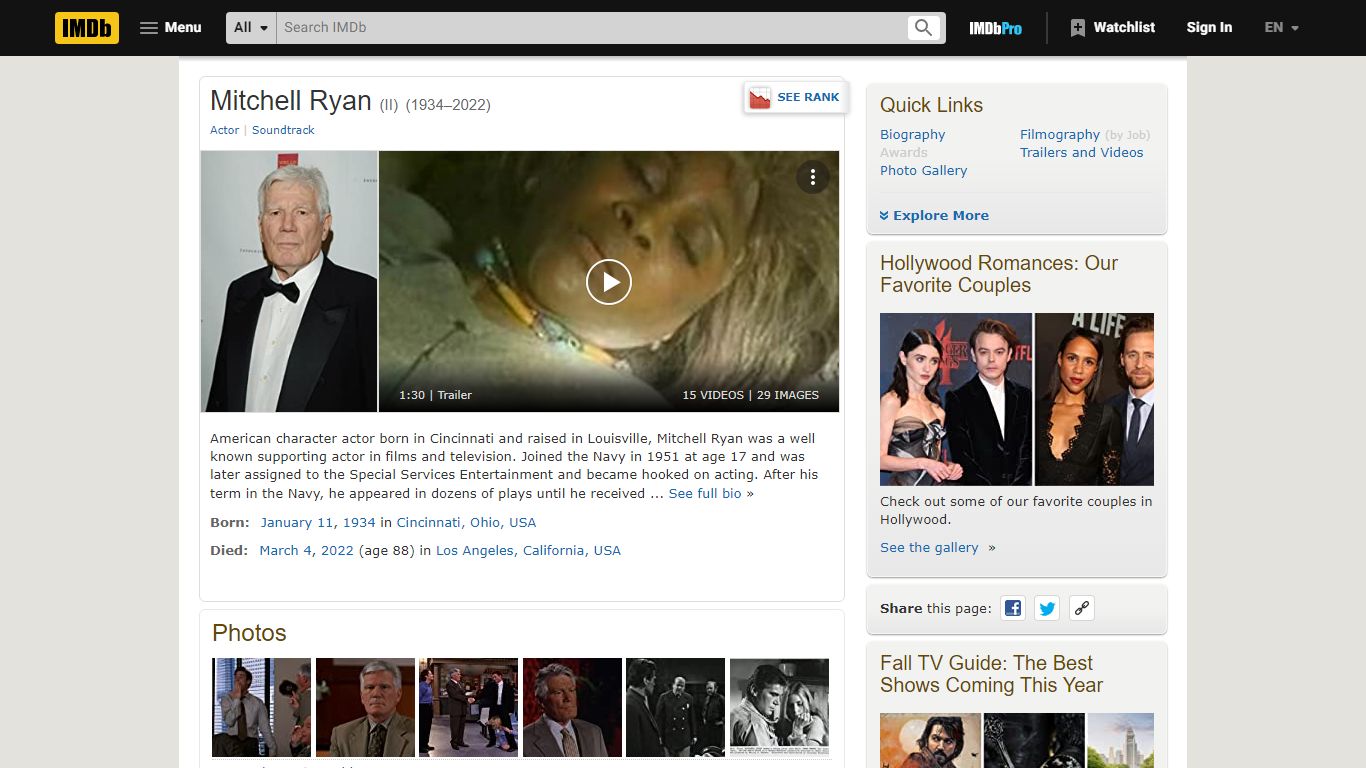Select the birth year 1934 link
Viewport: 1366px width, 768px height.
(359, 522)
